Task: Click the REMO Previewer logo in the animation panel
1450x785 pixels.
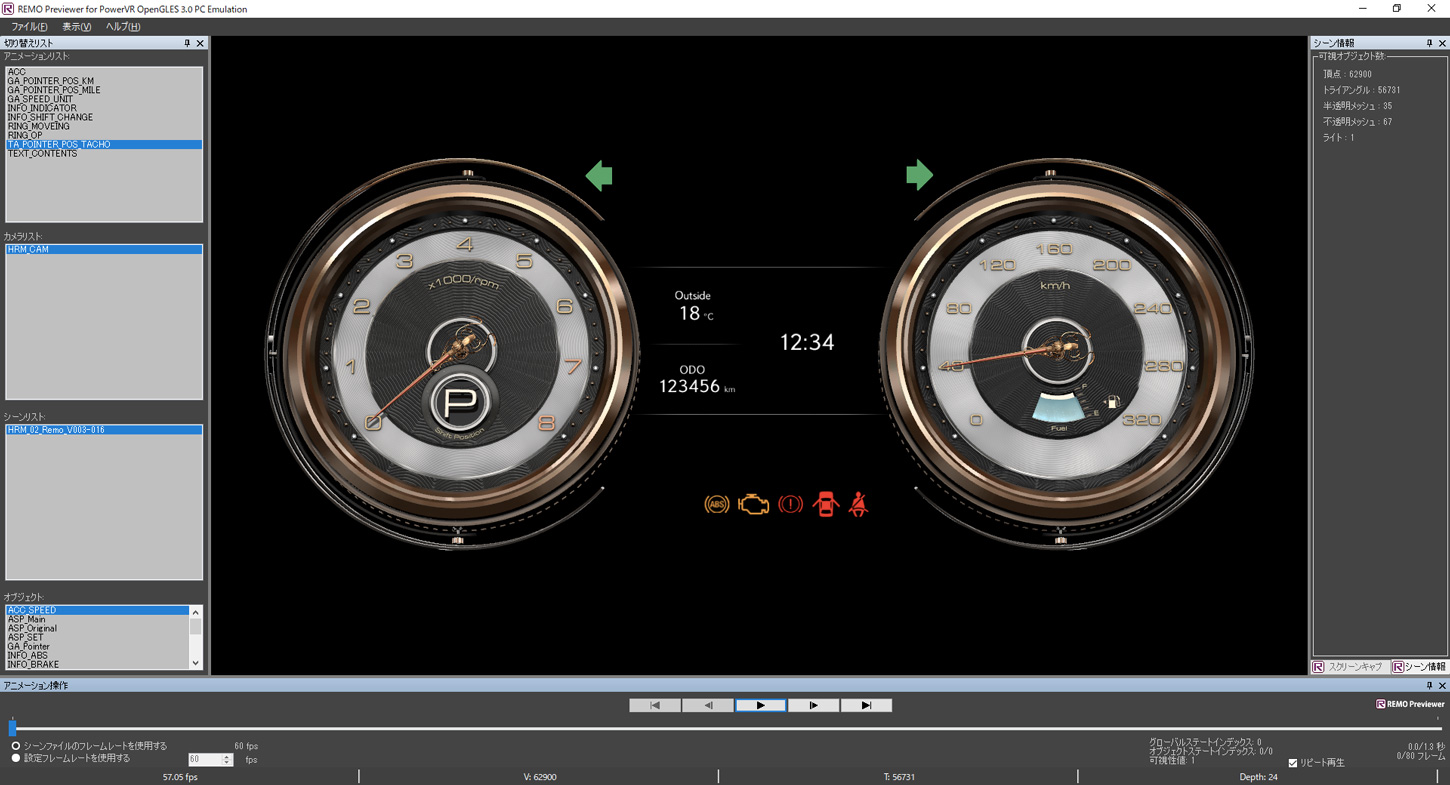Action: coord(1410,704)
